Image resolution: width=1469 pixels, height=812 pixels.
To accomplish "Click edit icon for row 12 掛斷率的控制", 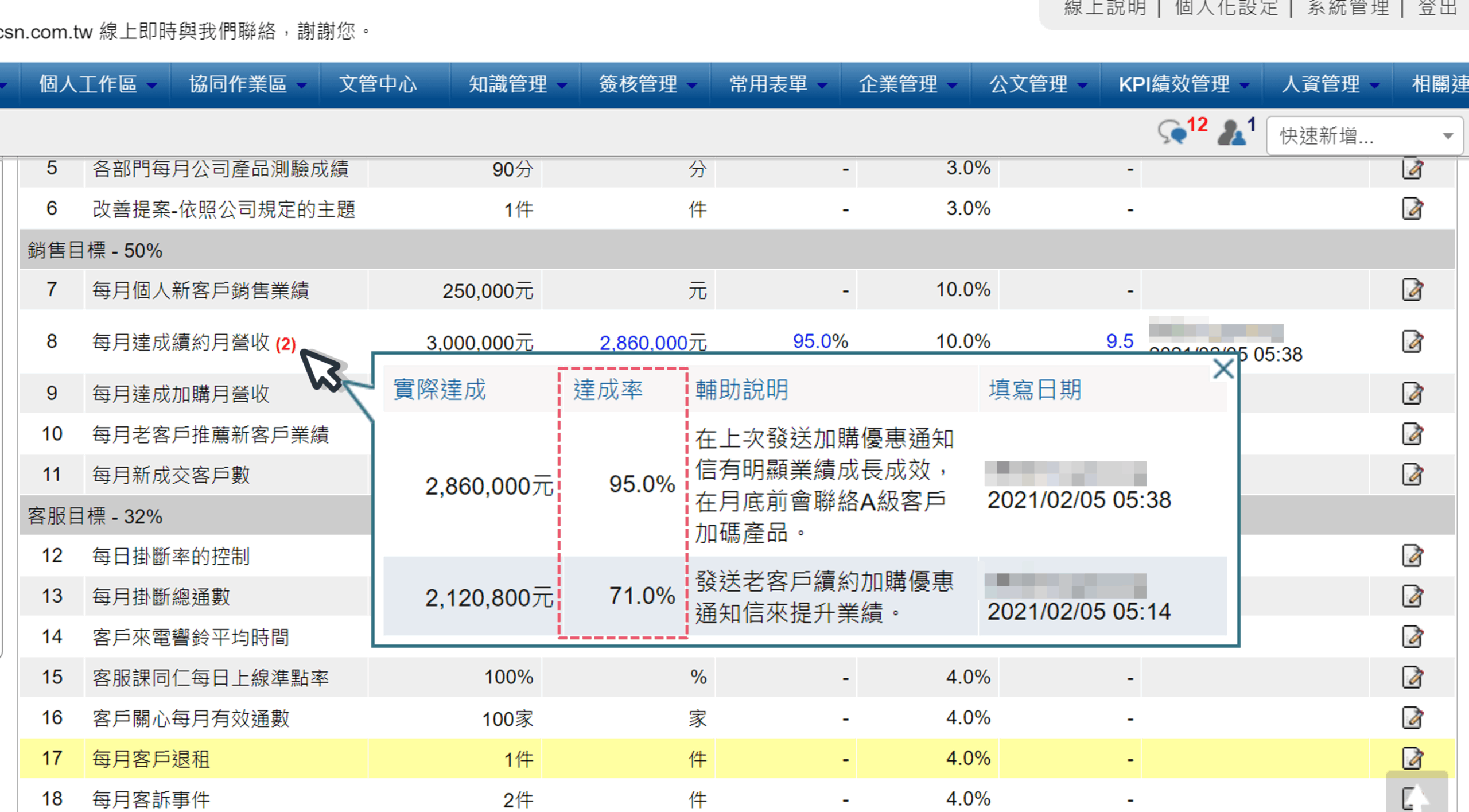I will coord(1412,555).
